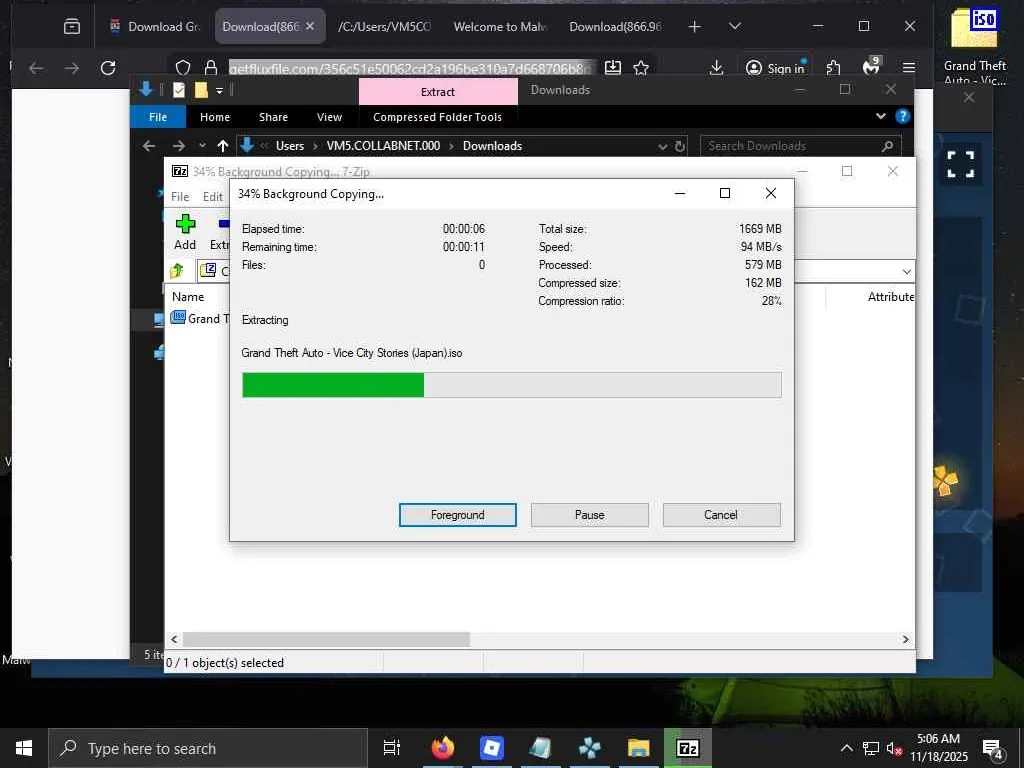Show hidden system tray icons
The height and width of the screenshot is (768, 1024).
coord(846,748)
